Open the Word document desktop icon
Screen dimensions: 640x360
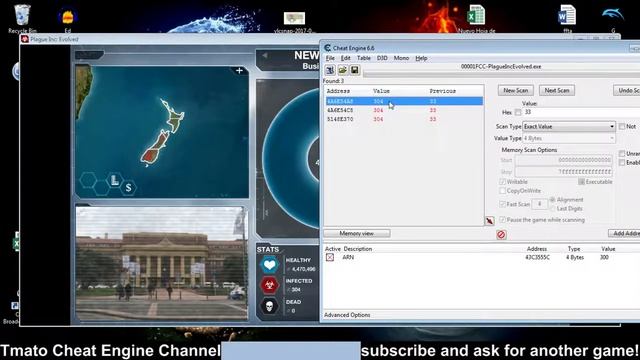pos(567,18)
